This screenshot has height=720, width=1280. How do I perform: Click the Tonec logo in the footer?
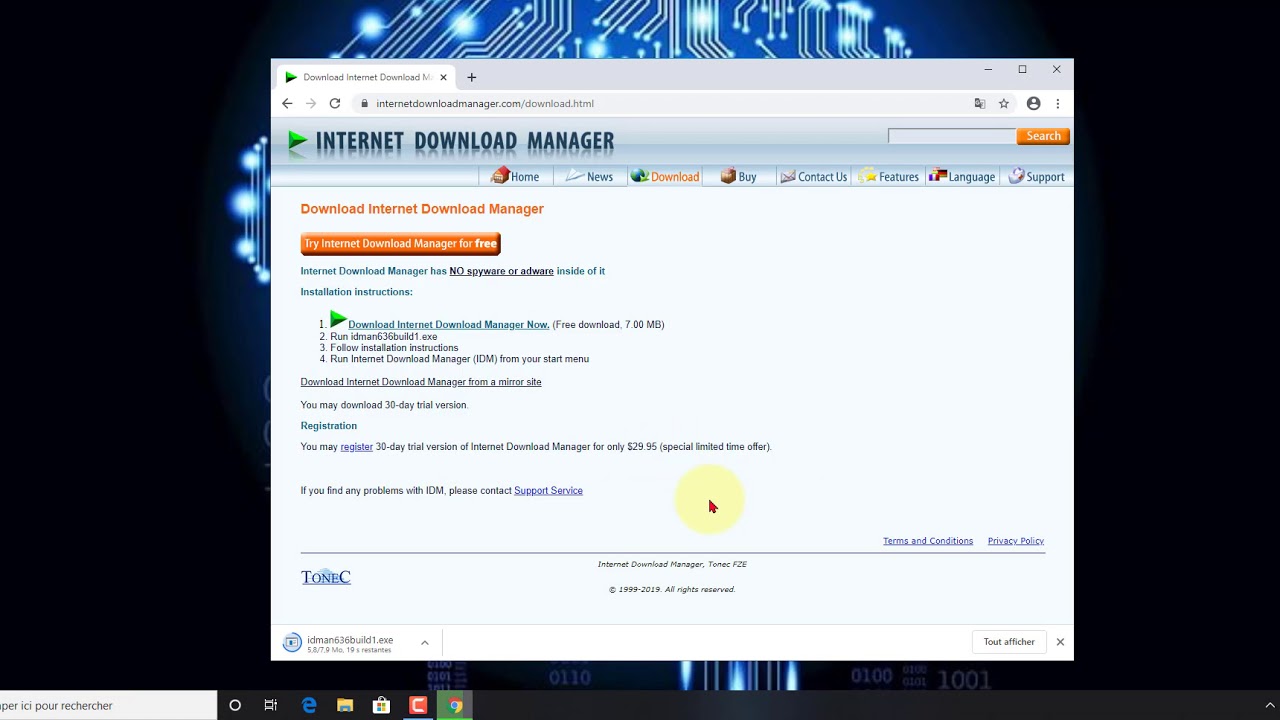326,577
